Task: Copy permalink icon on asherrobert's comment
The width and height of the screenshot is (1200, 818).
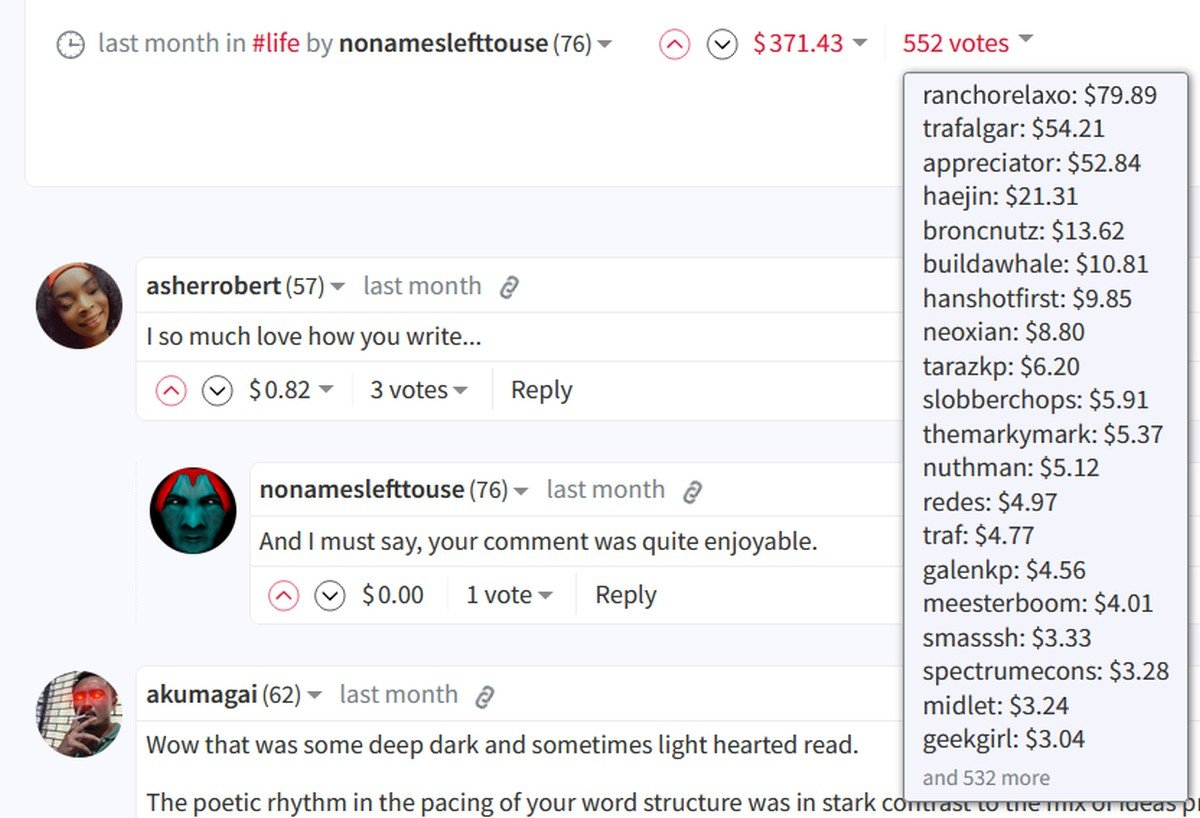Action: coord(509,288)
